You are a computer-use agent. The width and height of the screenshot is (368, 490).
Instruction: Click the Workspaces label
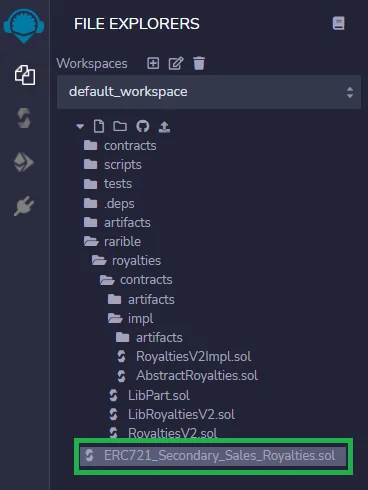click(92, 64)
